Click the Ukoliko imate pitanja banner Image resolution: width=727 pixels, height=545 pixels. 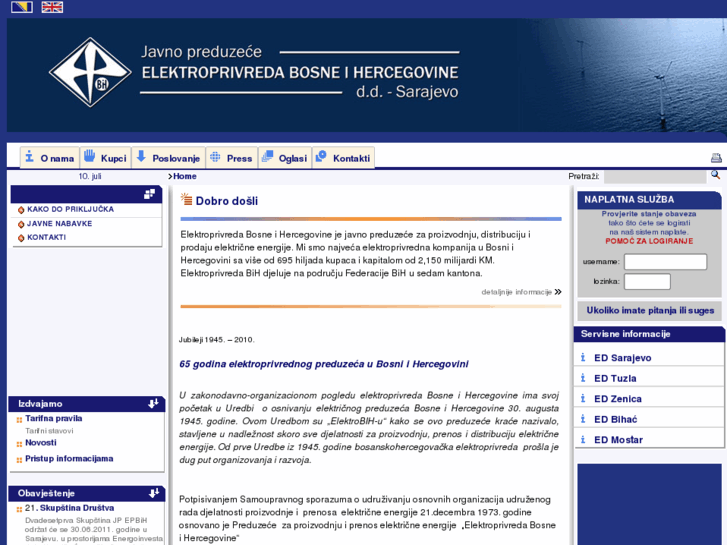650,311
